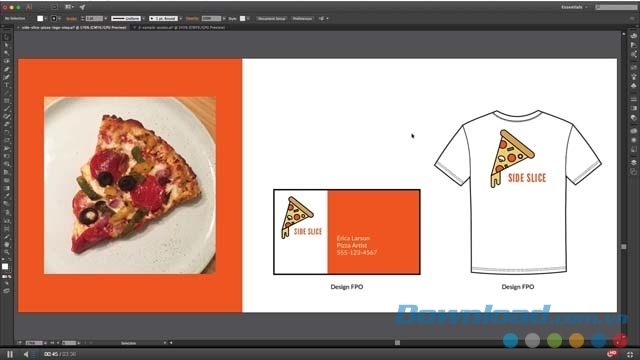640x360 pixels.
Task: Click the Preferences button
Action: (x=302, y=18)
